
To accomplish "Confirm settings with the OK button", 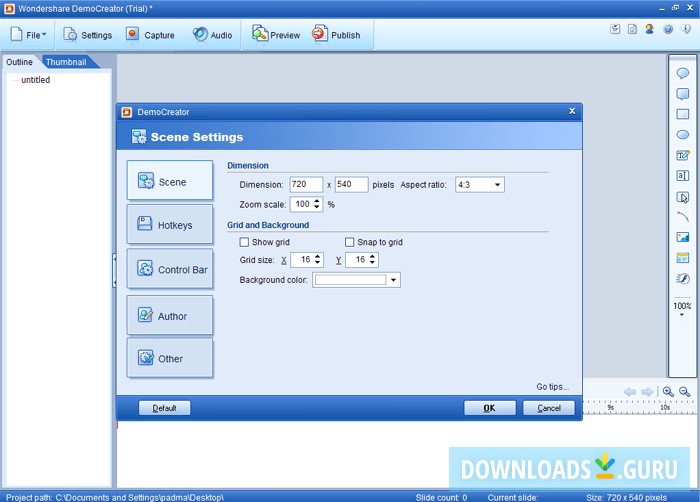I will (x=490, y=408).
